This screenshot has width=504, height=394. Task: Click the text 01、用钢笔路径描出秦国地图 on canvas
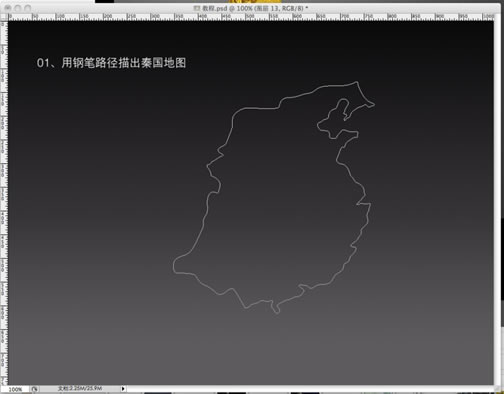click(111, 63)
